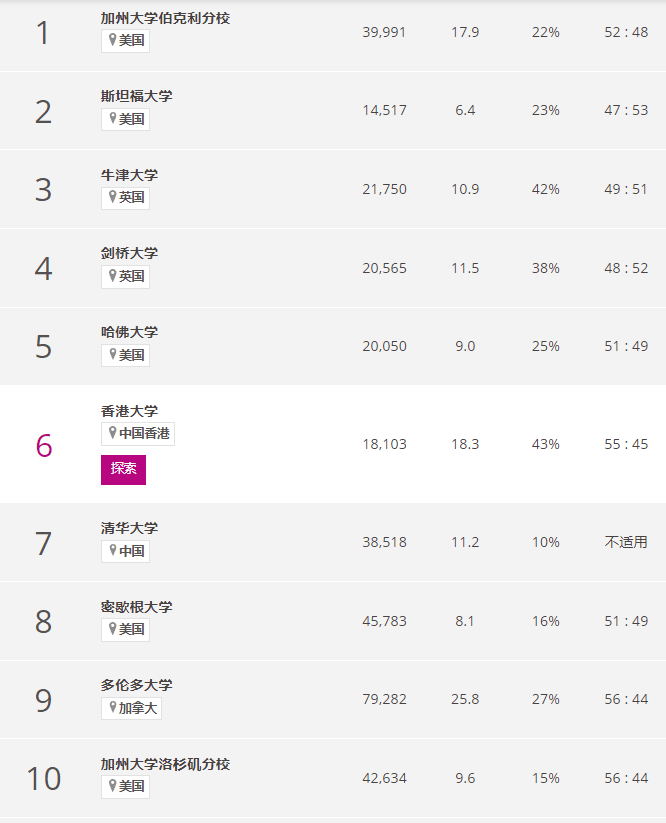The width and height of the screenshot is (666, 823).
Task: Click the 美国 tag under 加州大学洛杉矶分校
Action: (x=125, y=786)
